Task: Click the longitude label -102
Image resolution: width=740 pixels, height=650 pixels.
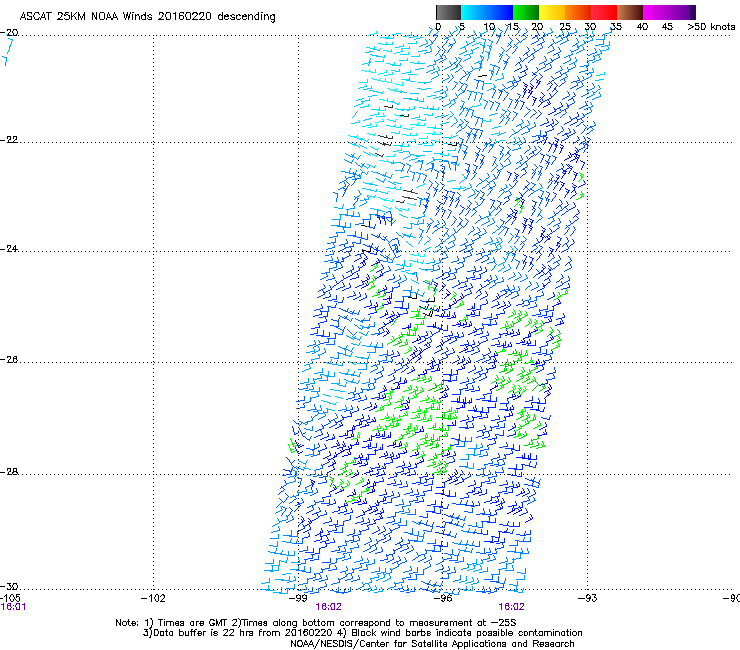Action: (x=153, y=598)
